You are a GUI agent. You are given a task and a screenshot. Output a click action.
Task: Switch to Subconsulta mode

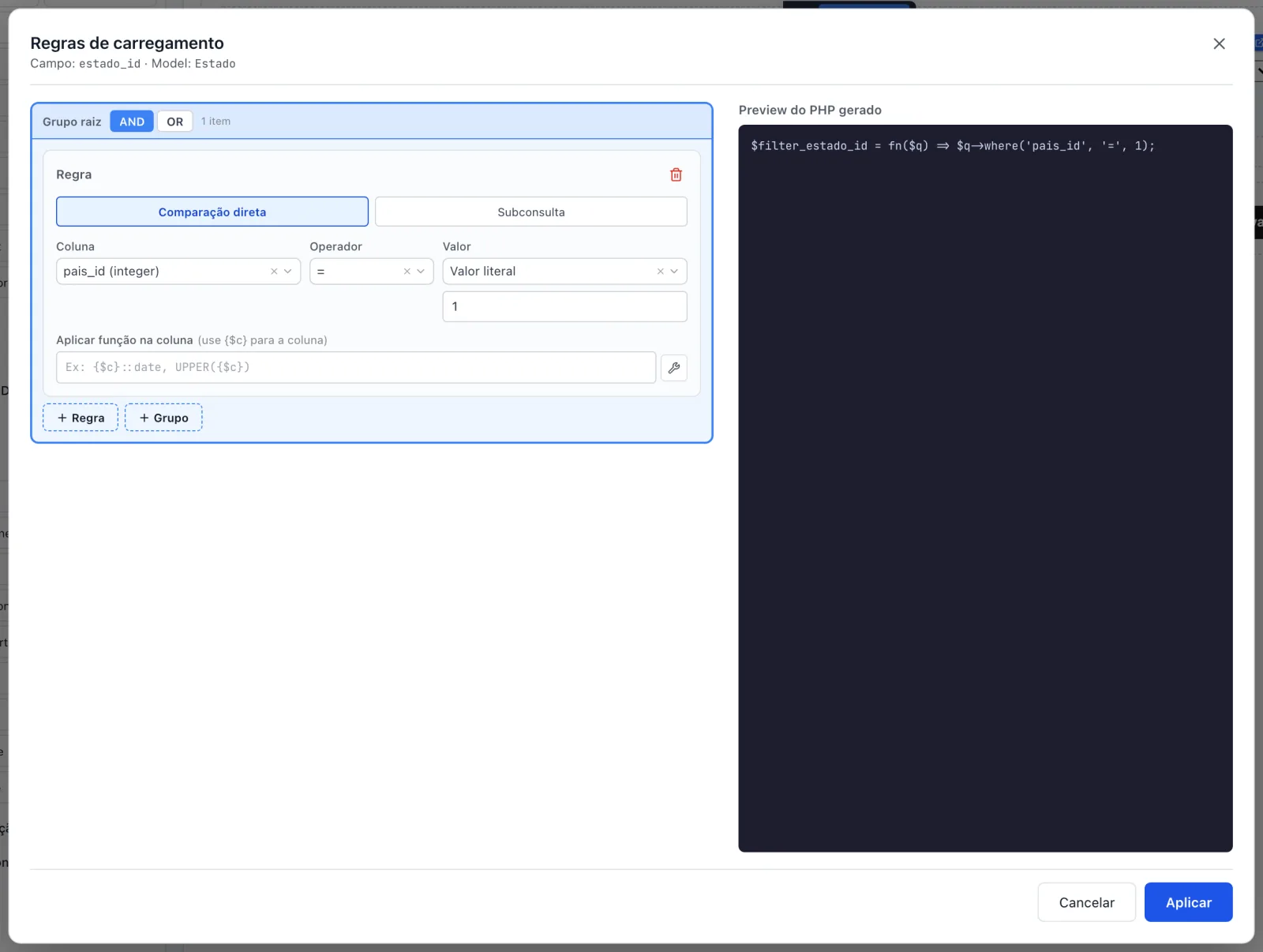[531, 212]
